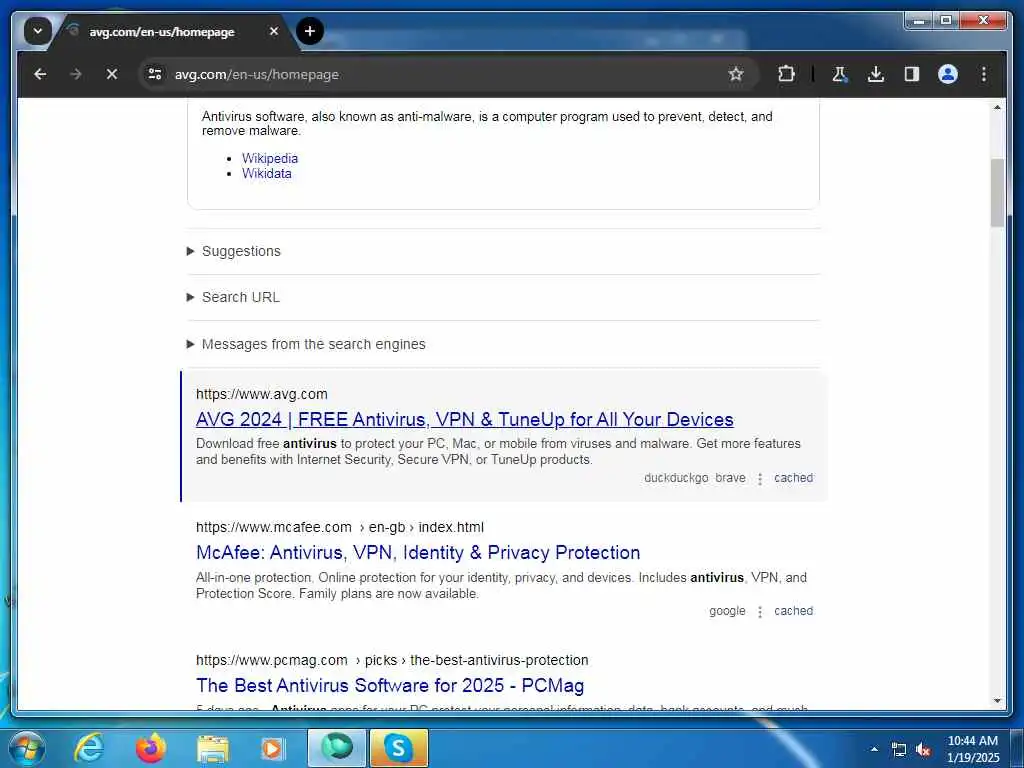Image resolution: width=1024 pixels, height=768 pixels.
Task: Click the scrollbar up arrow
Action: tap(997, 107)
